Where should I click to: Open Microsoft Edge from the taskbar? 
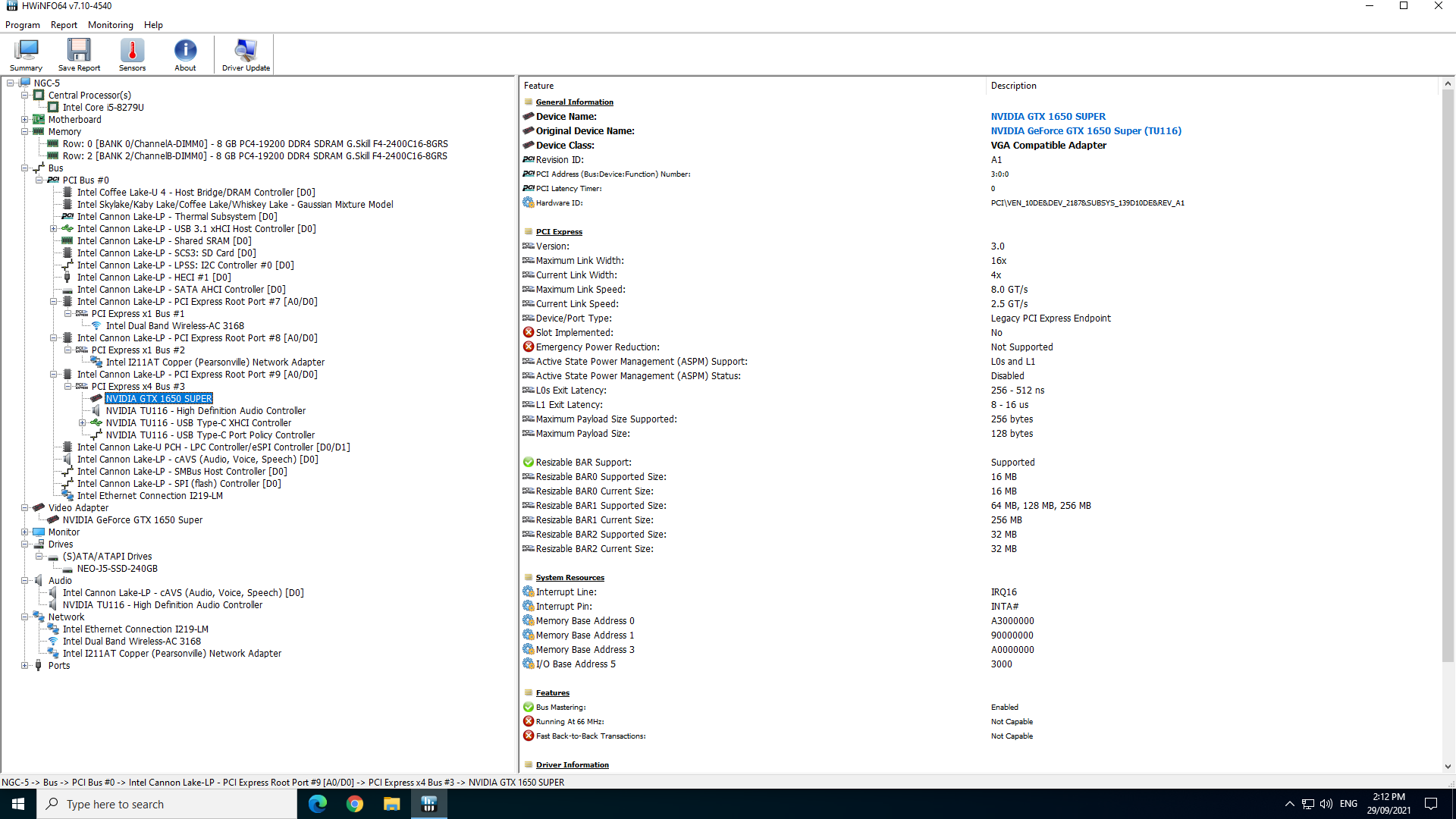(x=318, y=804)
